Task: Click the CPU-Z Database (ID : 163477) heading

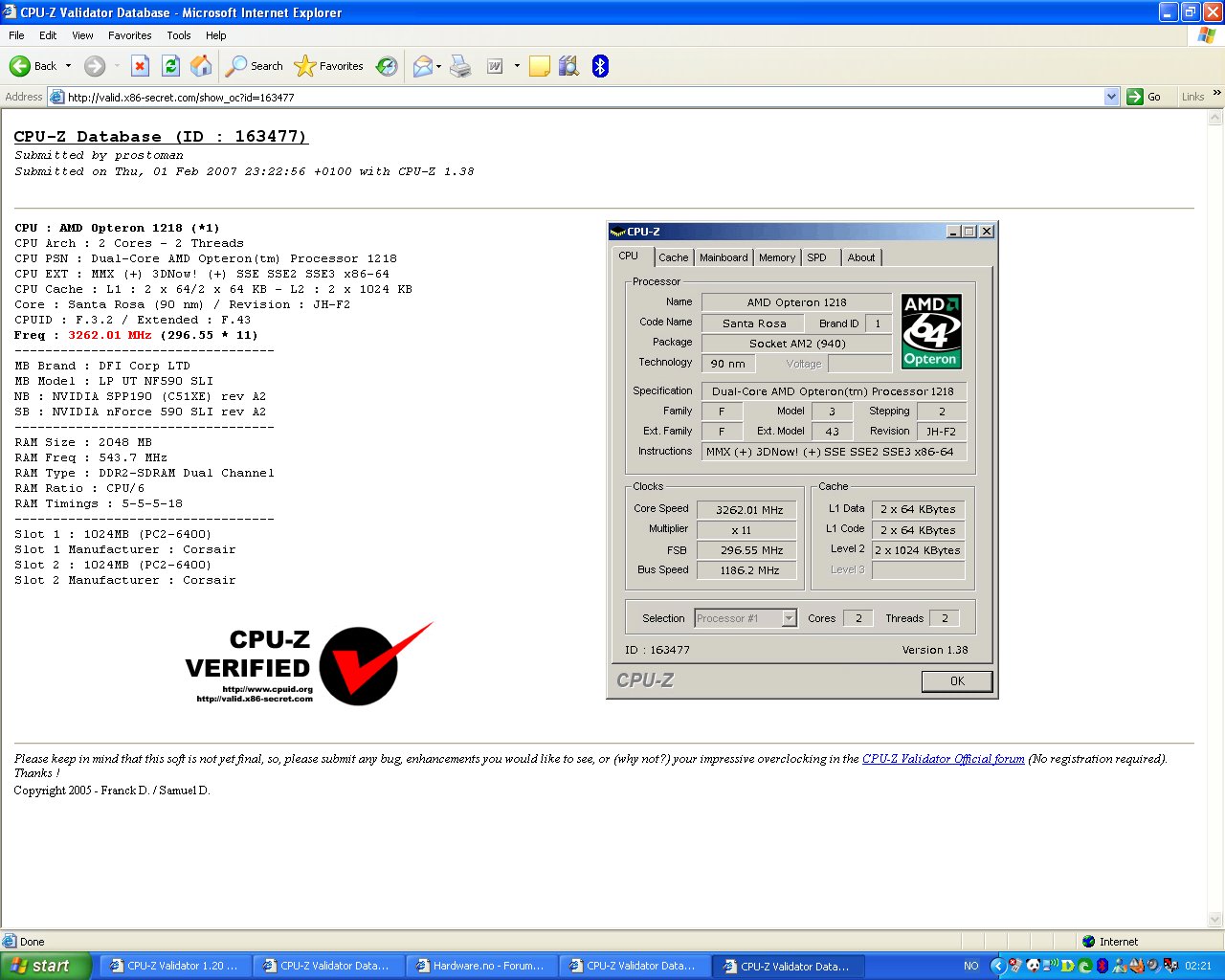Action: (x=161, y=137)
